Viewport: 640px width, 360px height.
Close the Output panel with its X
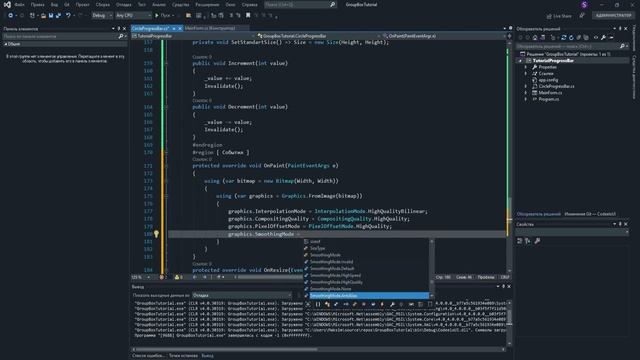coord(509,287)
